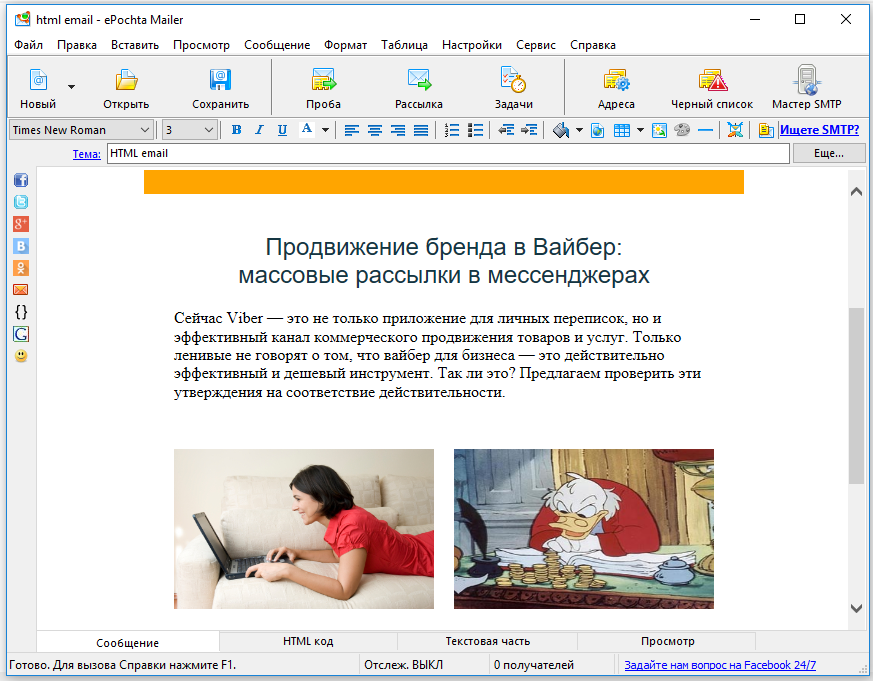The height and width of the screenshot is (681, 873).
Task: Click the Google+ sidebar icon
Action: 21,224
